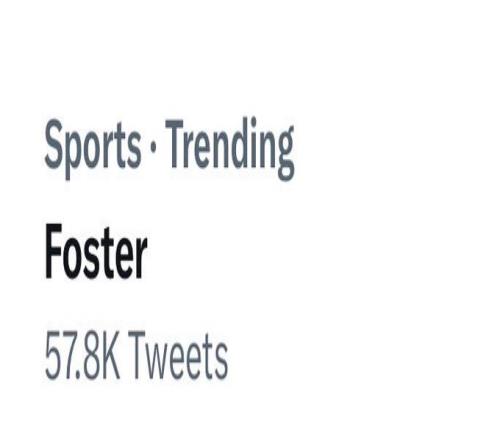Click the word Sports in the category line
500x440 pixels.
coord(93,149)
